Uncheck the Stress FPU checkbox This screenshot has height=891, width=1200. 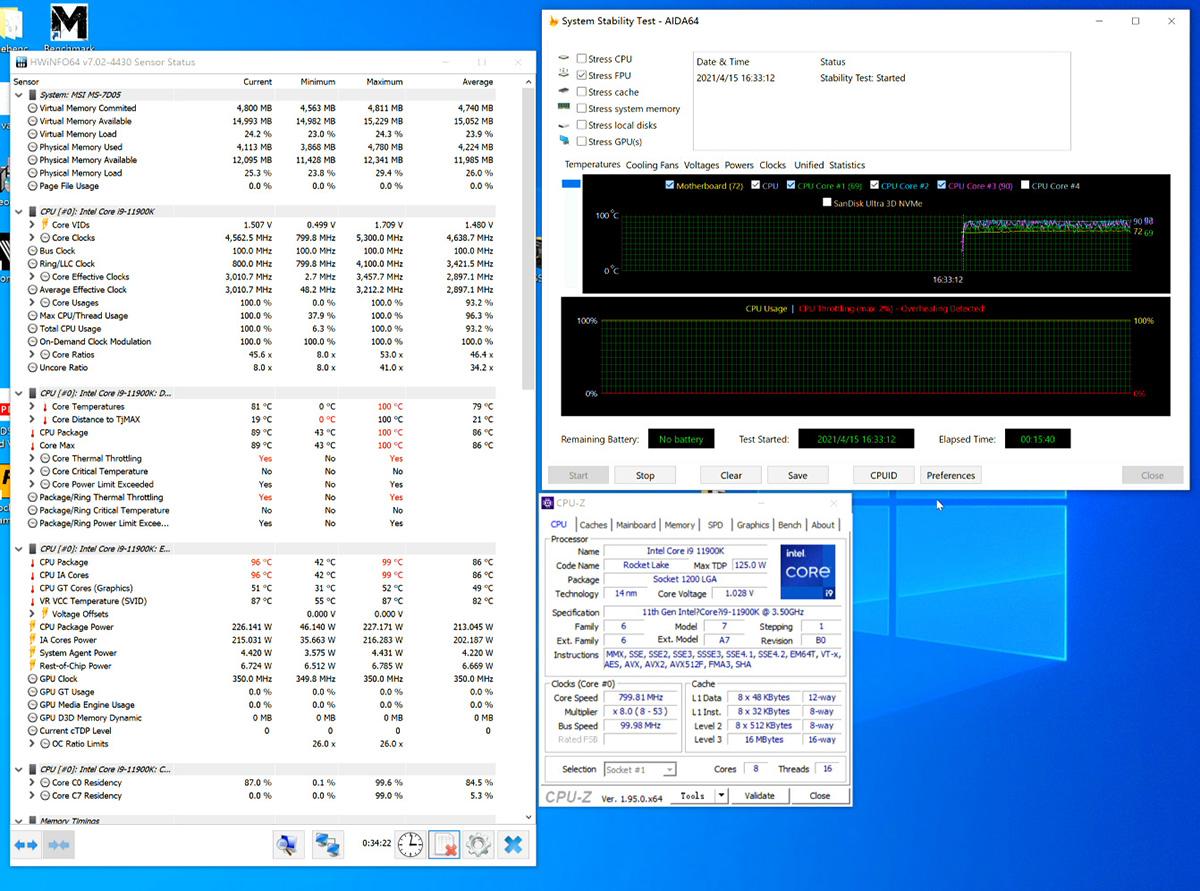pos(582,75)
